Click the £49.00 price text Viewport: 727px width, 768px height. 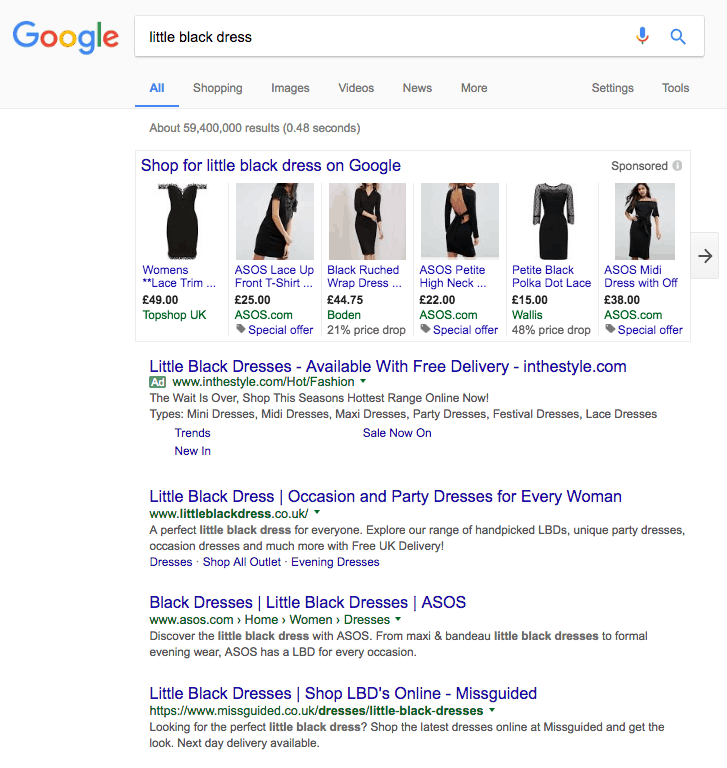click(160, 300)
